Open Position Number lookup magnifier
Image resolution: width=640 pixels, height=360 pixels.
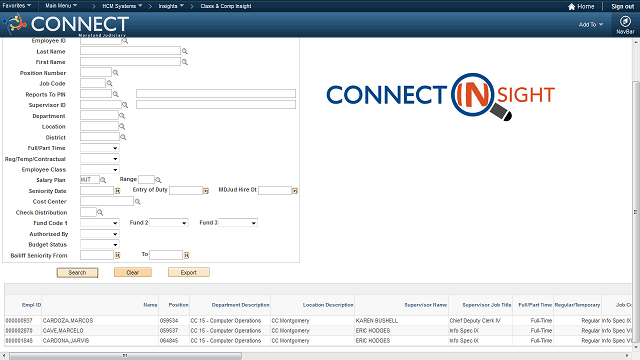click(x=116, y=73)
